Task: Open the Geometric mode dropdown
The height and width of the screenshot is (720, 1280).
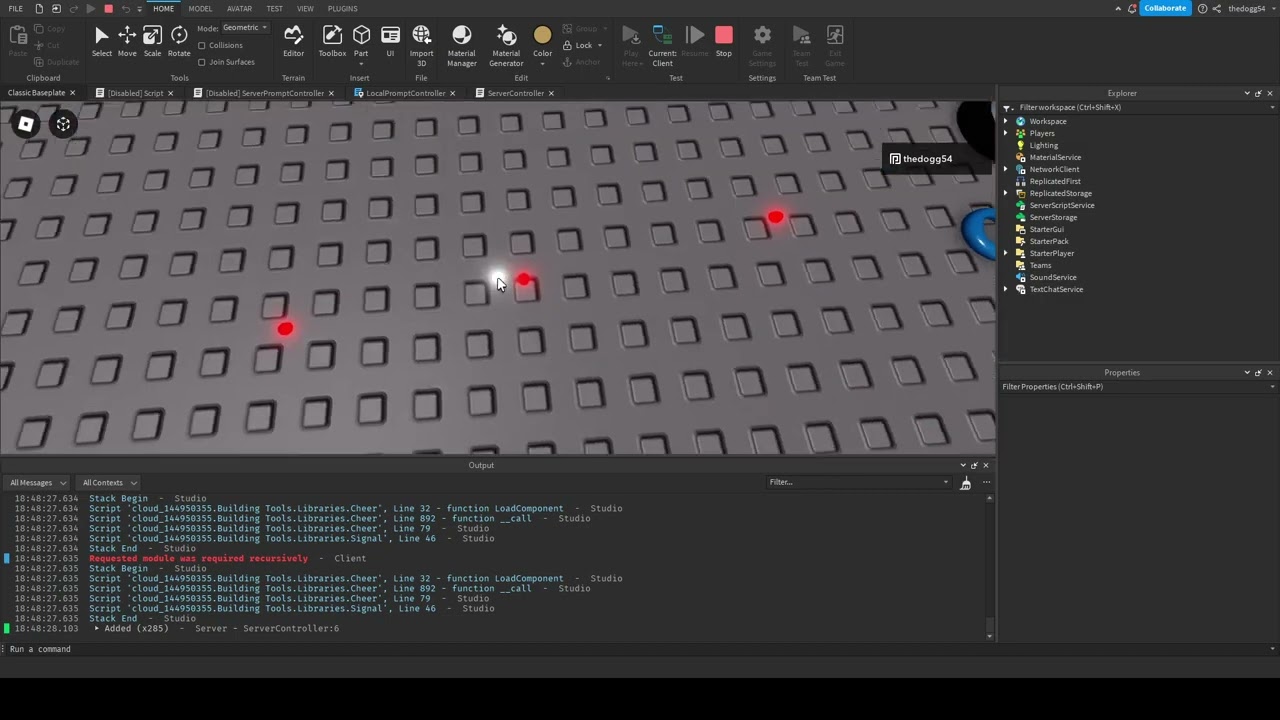Action: tap(245, 28)
